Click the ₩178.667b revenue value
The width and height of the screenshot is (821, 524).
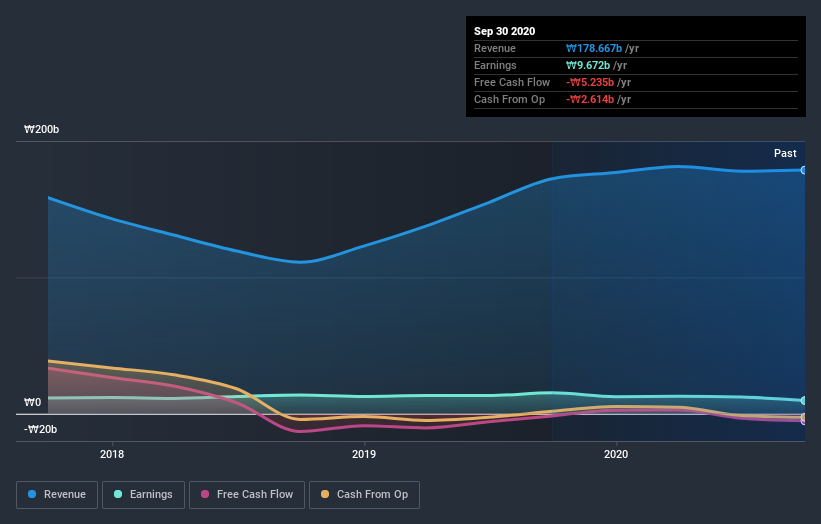(x=594, y=48)
